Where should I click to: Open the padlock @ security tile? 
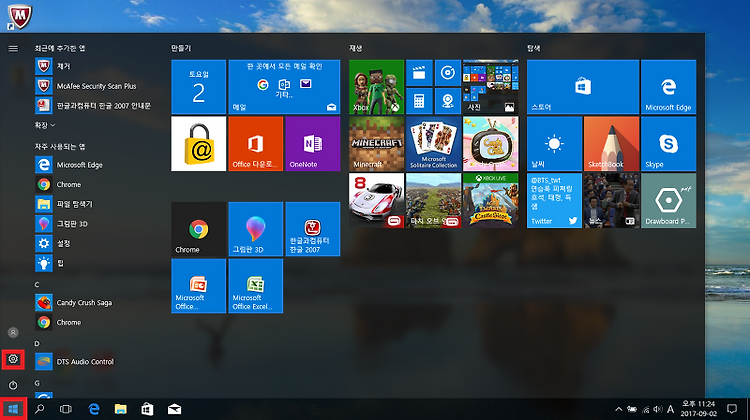(x=199, y=144)
